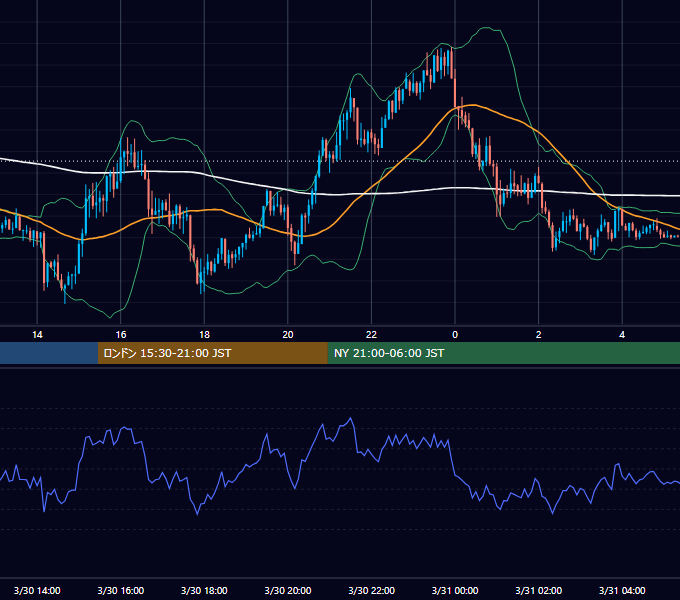The width and height of the screenshot is (680, 600).
Task: Click the ロンドン 15:30-21:00 JST session bar
Action: coord(212,353)
